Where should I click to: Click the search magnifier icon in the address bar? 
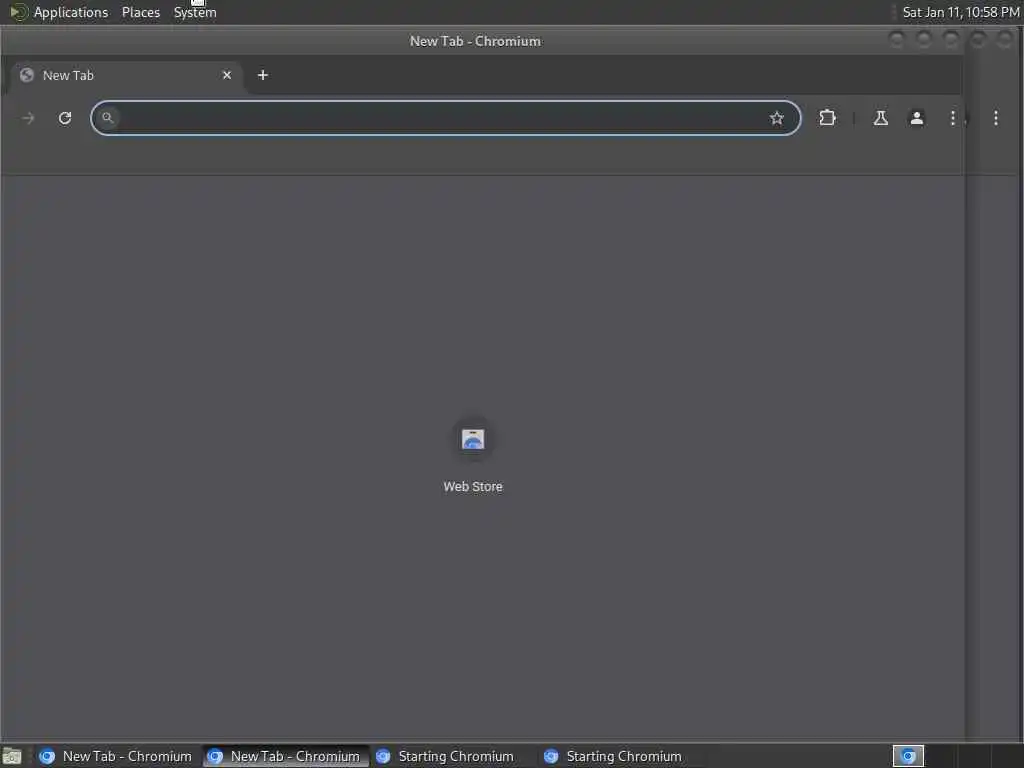tap(108, 118)
